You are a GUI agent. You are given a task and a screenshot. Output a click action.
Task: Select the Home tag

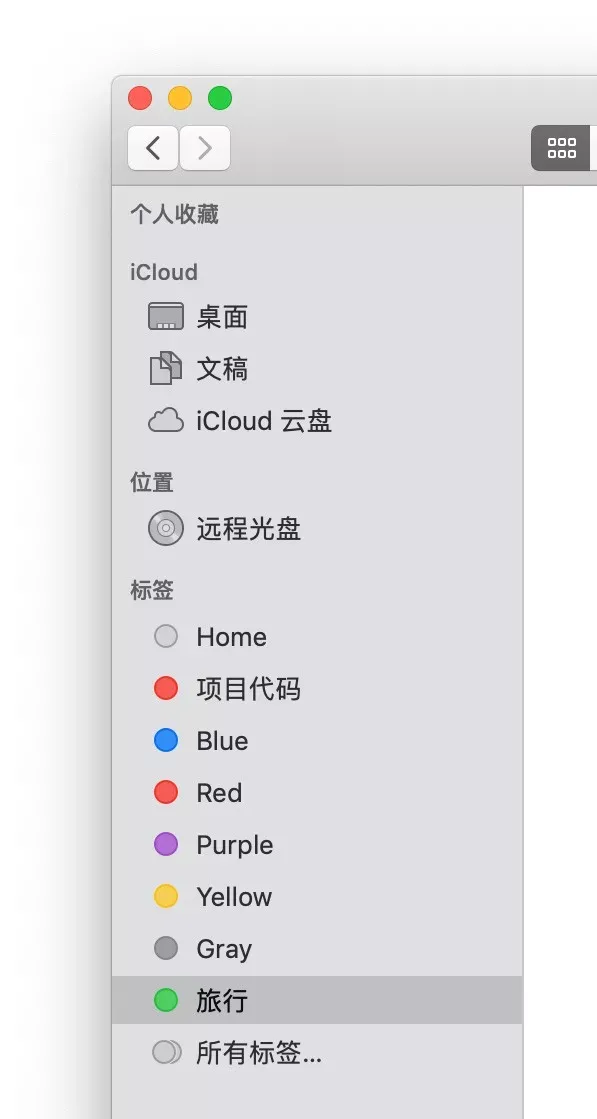pos(231,636)
